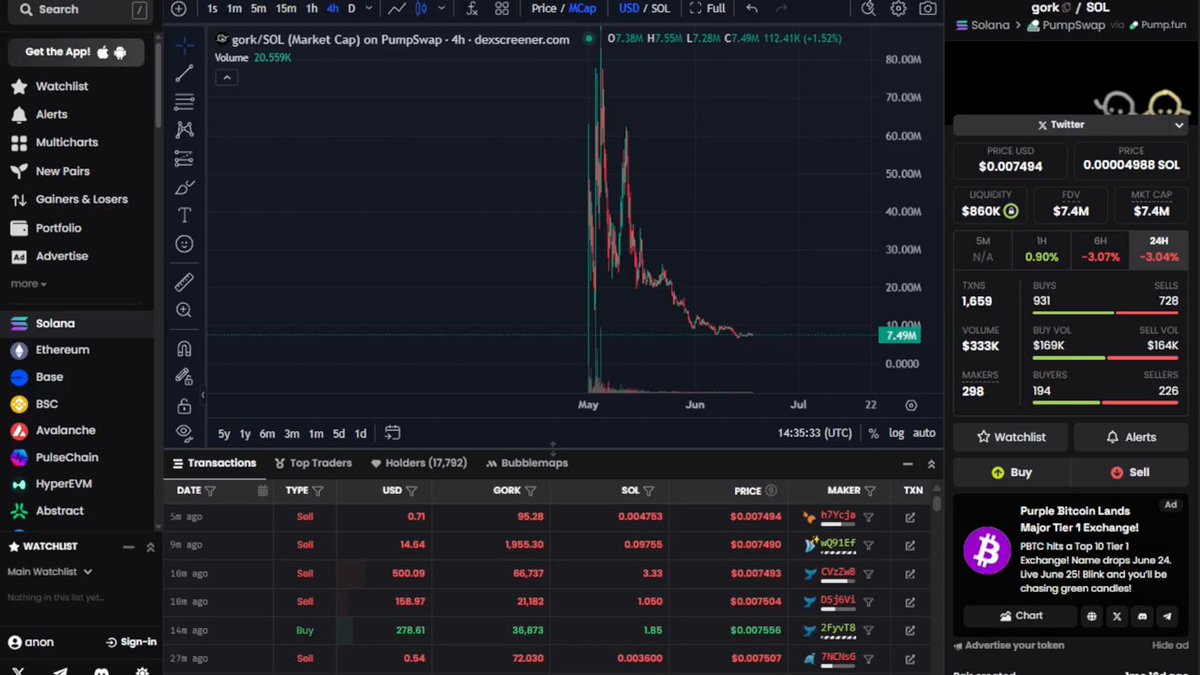Select the pattern drawing tool

pyautogui.click(x=184, y=129)
